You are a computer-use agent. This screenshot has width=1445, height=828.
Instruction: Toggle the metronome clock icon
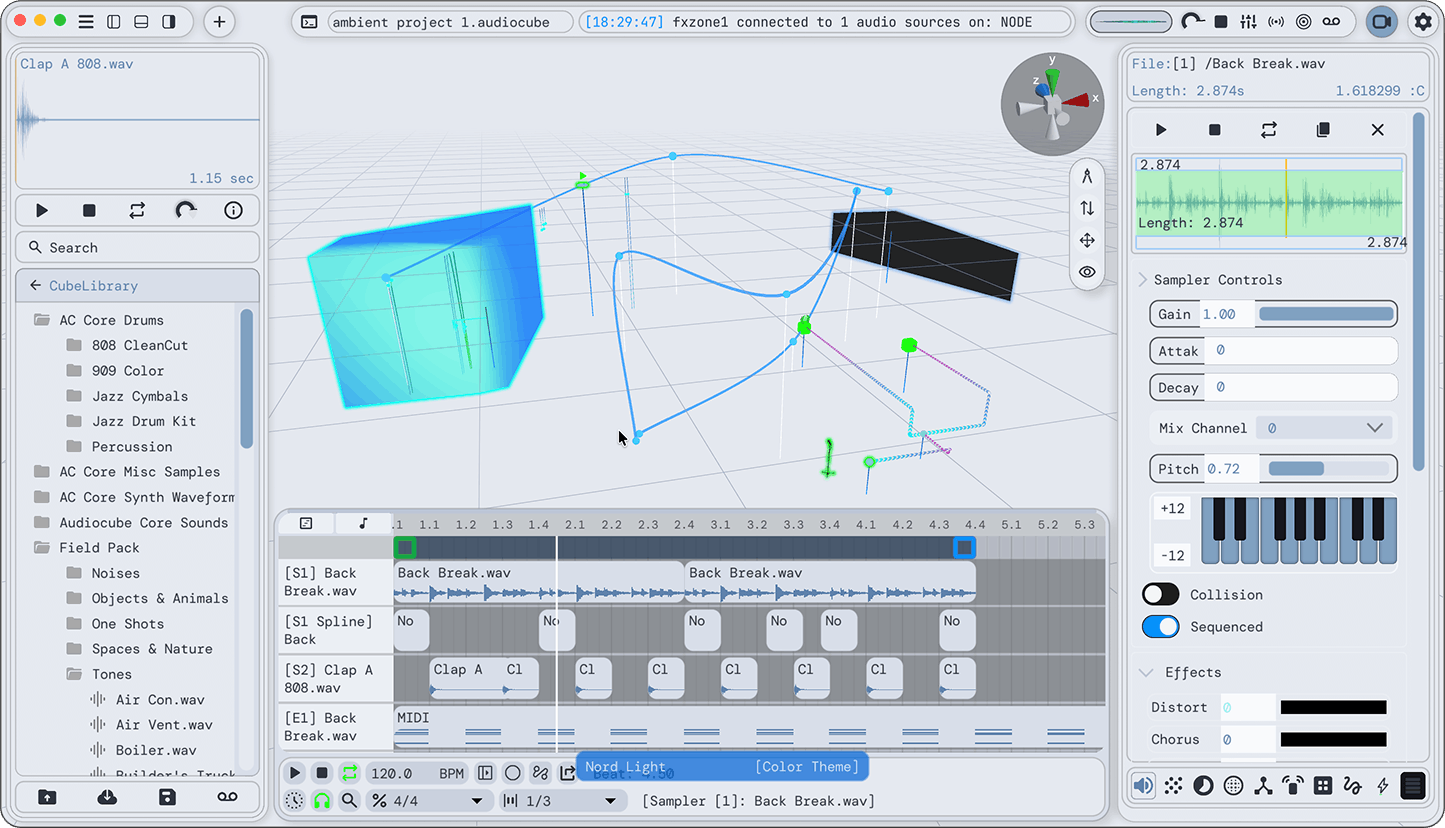(295, 800)
